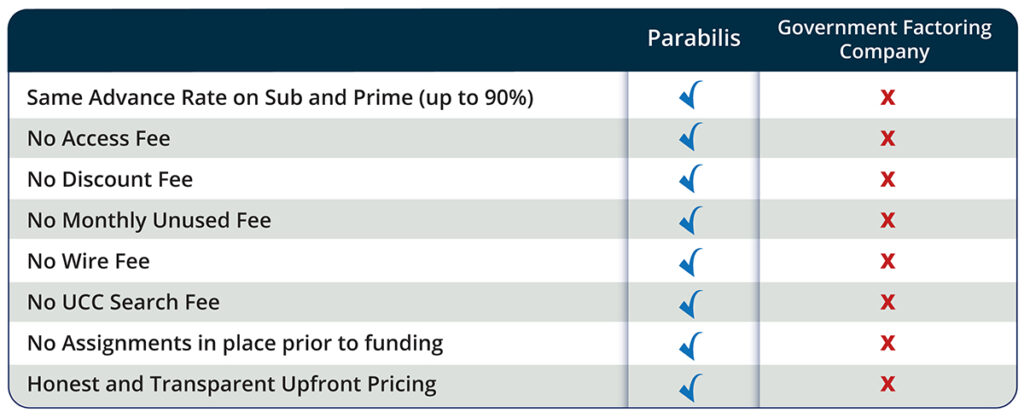Click the blue checkmark for No Wire Fee
The image size is (1024, 418).
pos(691,261)
